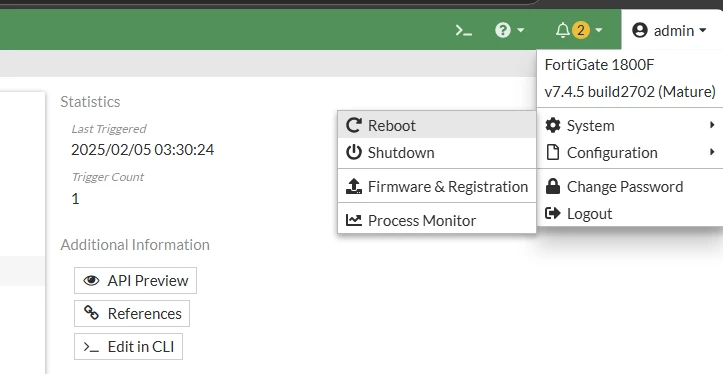
Task: Click the API Preview eye icon
Action: tap(91, 280)
